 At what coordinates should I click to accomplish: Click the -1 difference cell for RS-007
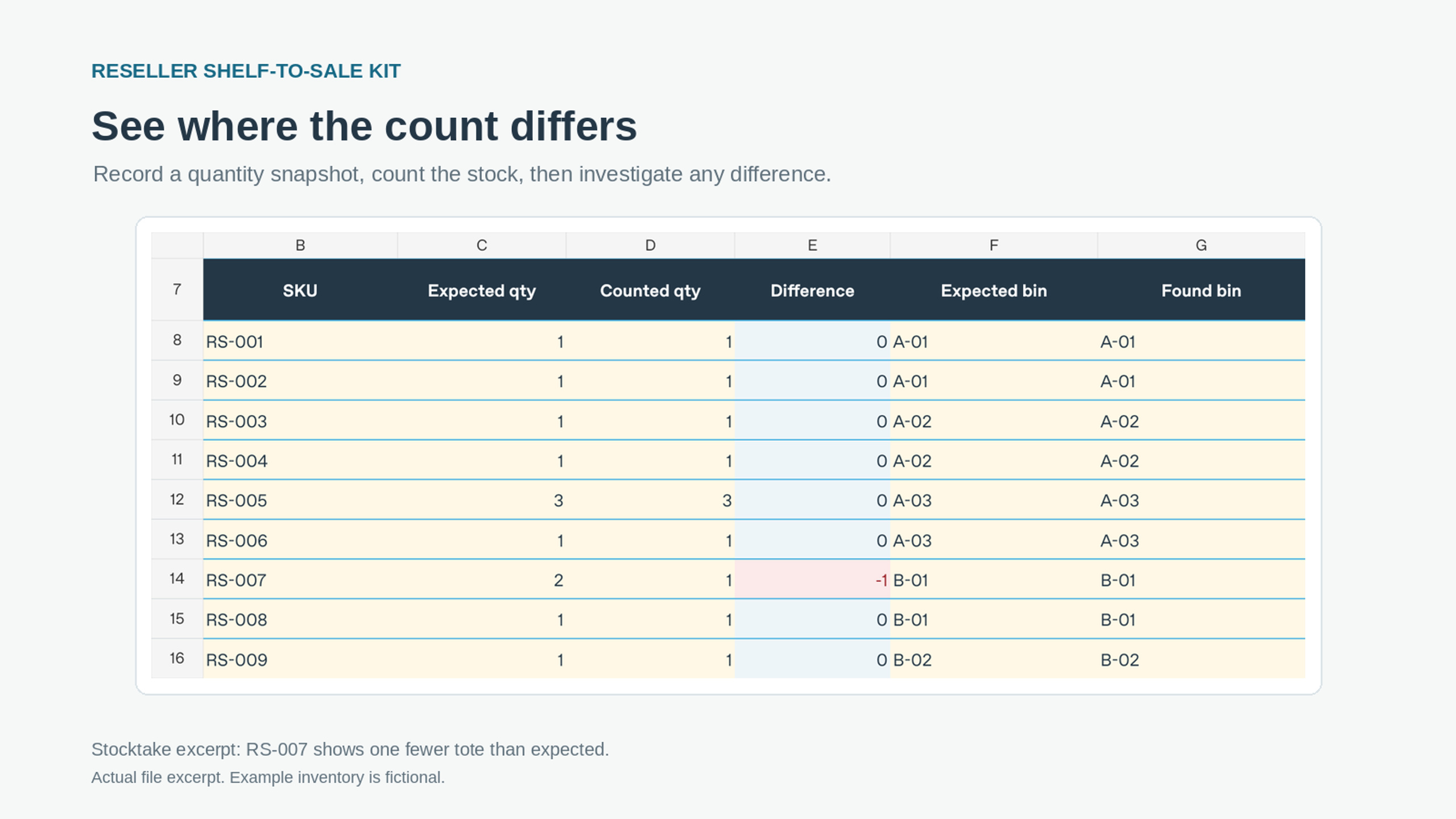(x=812, y=580)
